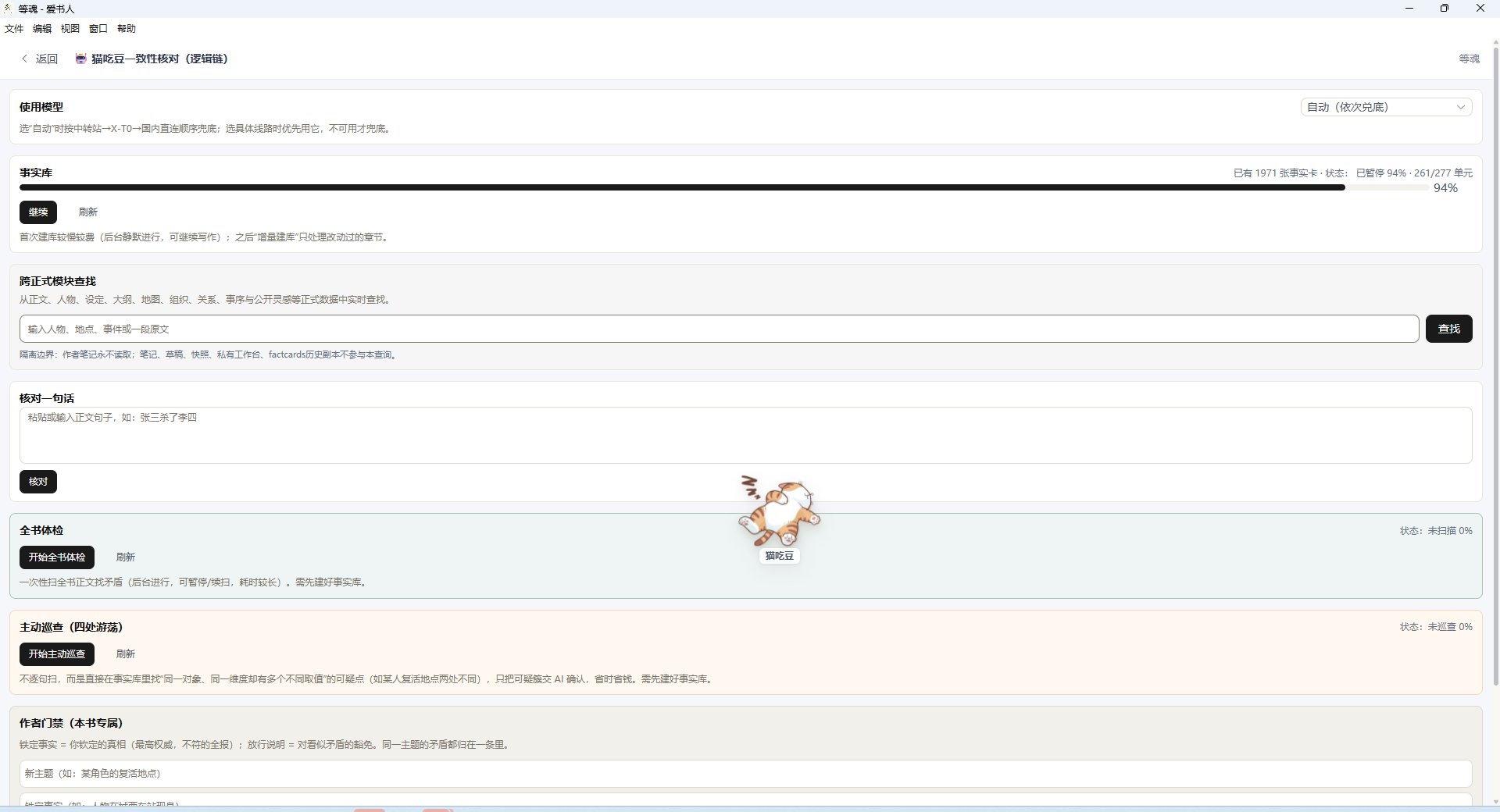Click the back arrow icon beside 返回
The height and width of the screenshot is (812, 1500).
tap(24, 59)
